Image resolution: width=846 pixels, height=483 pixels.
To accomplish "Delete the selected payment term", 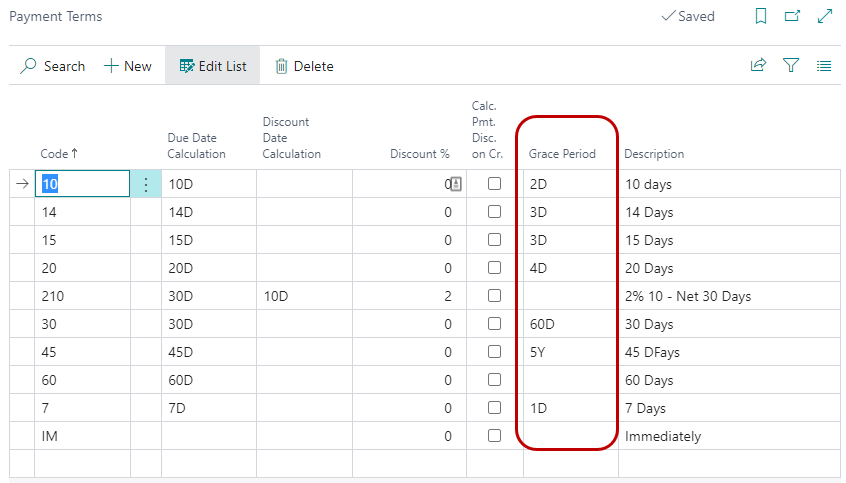I will pyautogui.click(x=304, y=66).
